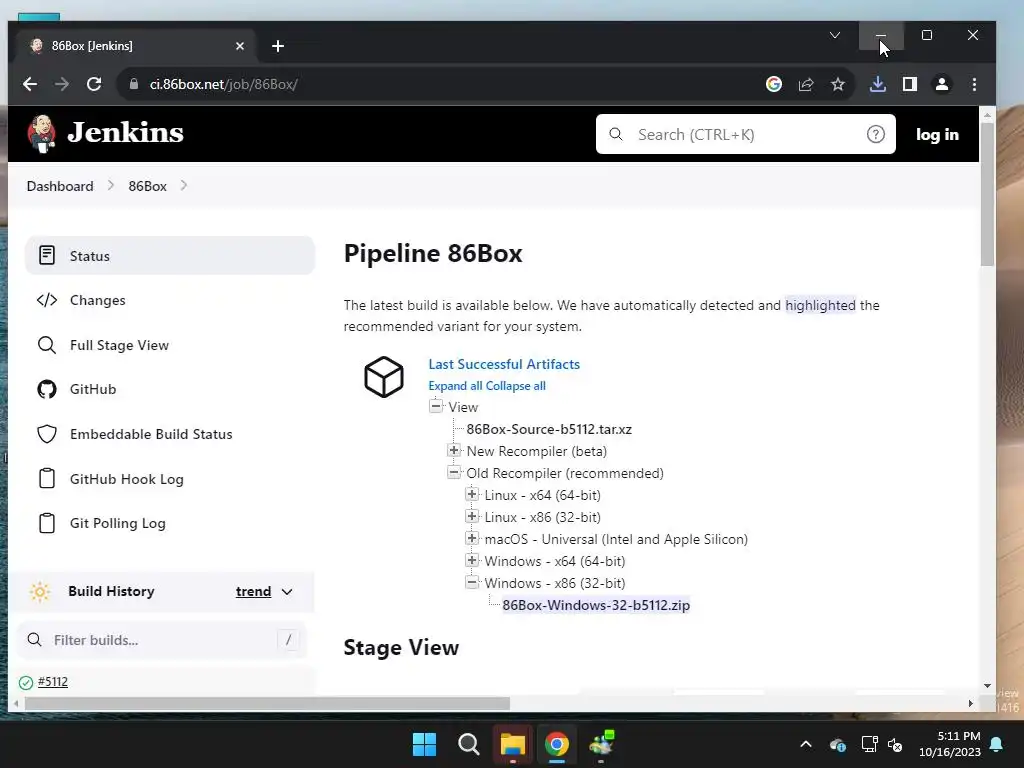Click the Google icon in address bar
The width and height of the screenshot is (1024, 768).
[x=774, y=84]
